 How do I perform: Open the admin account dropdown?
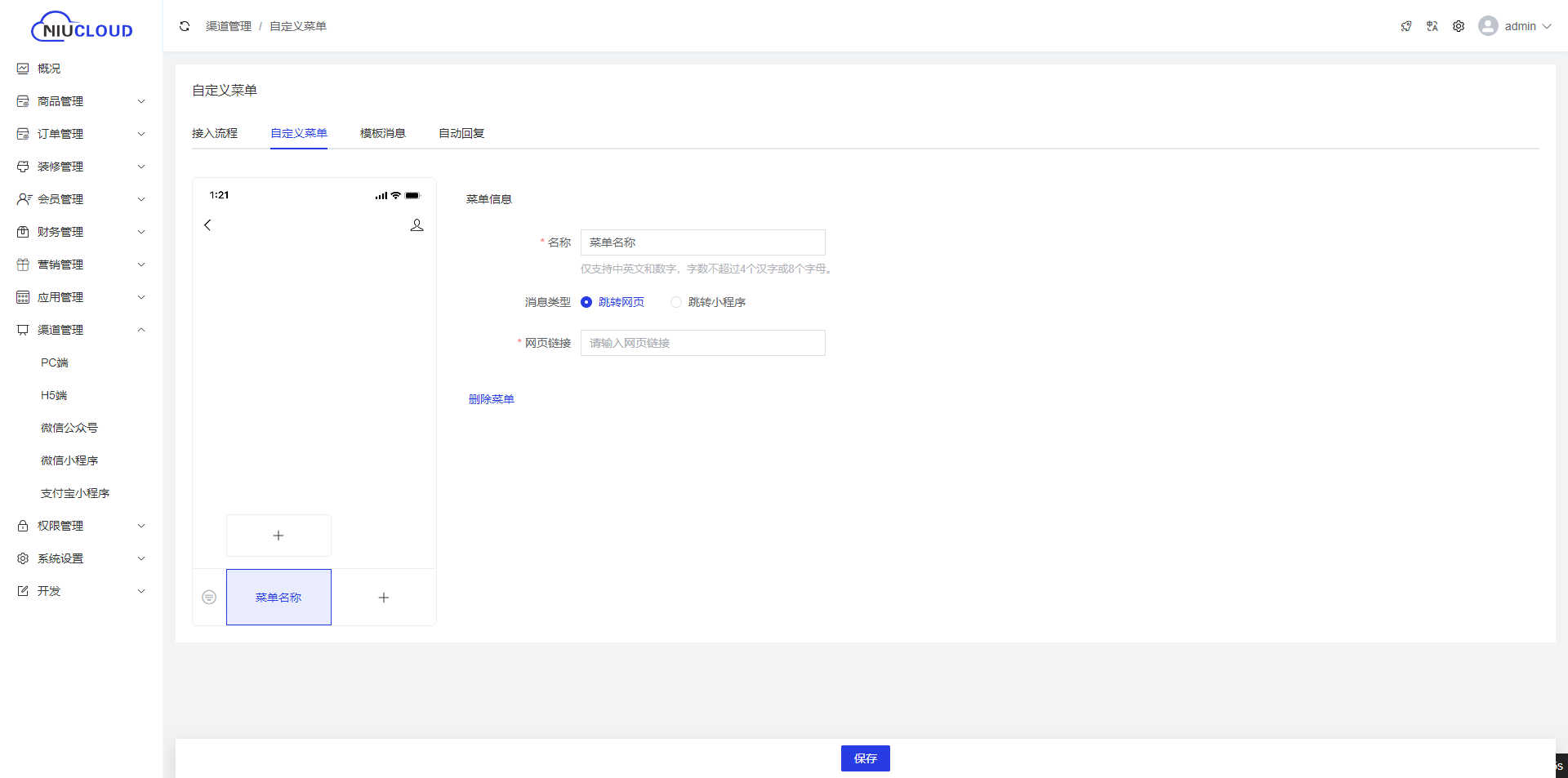click(x=1515, y=26)
